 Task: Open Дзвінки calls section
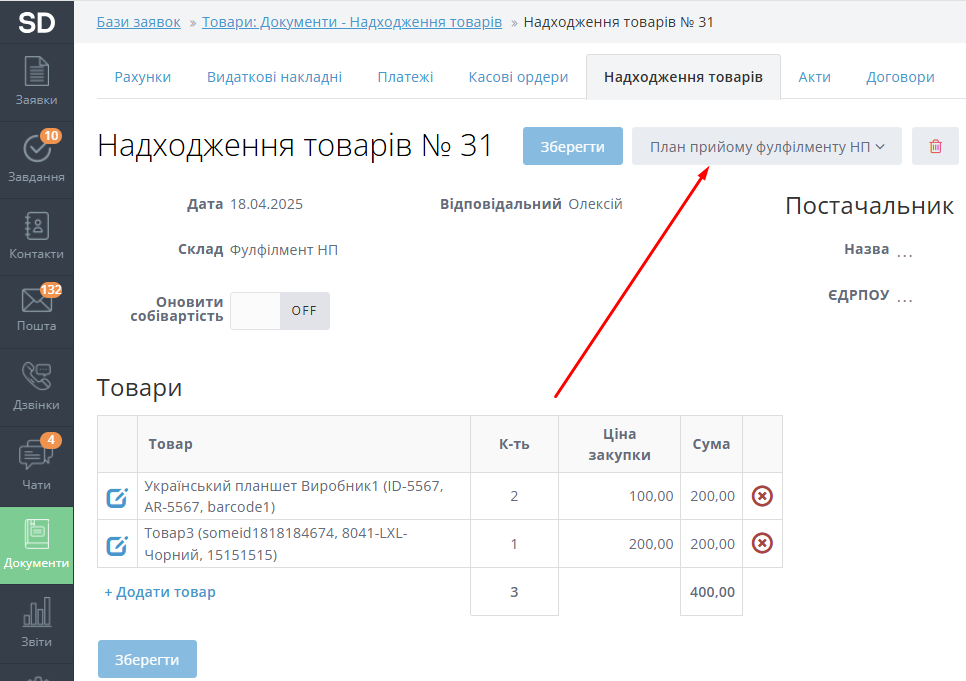point(36,386)
